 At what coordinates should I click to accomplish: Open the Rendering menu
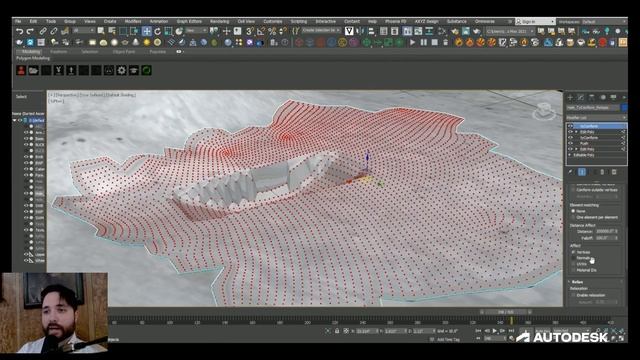click(220, 21)
